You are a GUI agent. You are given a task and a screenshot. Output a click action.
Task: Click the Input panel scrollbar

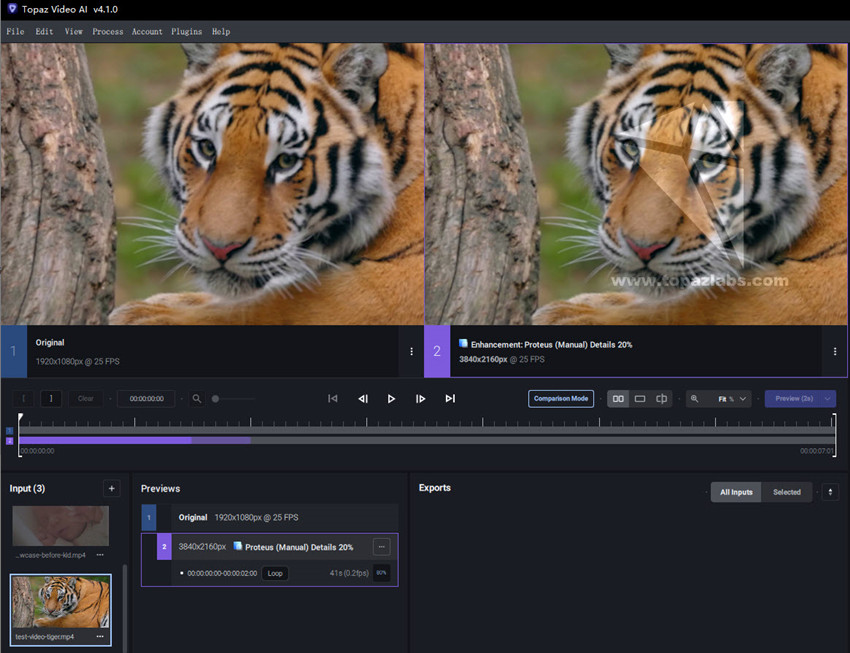click(x=125, y=607)
